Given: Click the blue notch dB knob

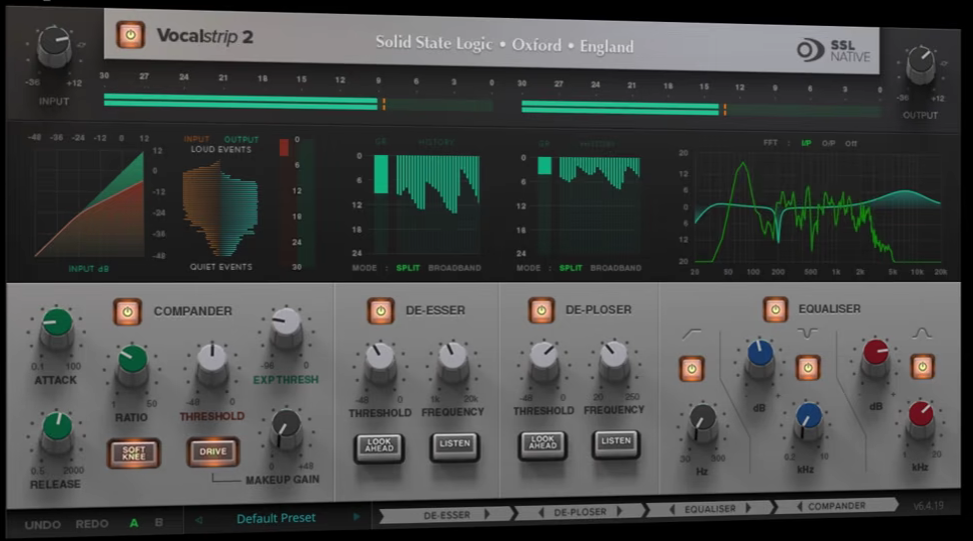Looking at the screenshot, I should (760, 357).
